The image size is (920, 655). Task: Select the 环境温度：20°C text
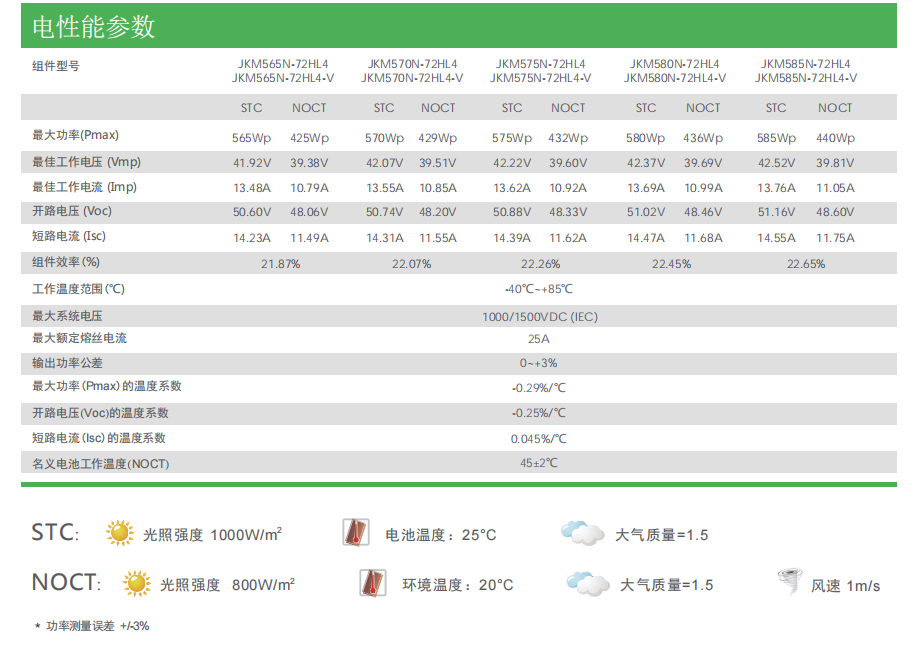[458, 585]
